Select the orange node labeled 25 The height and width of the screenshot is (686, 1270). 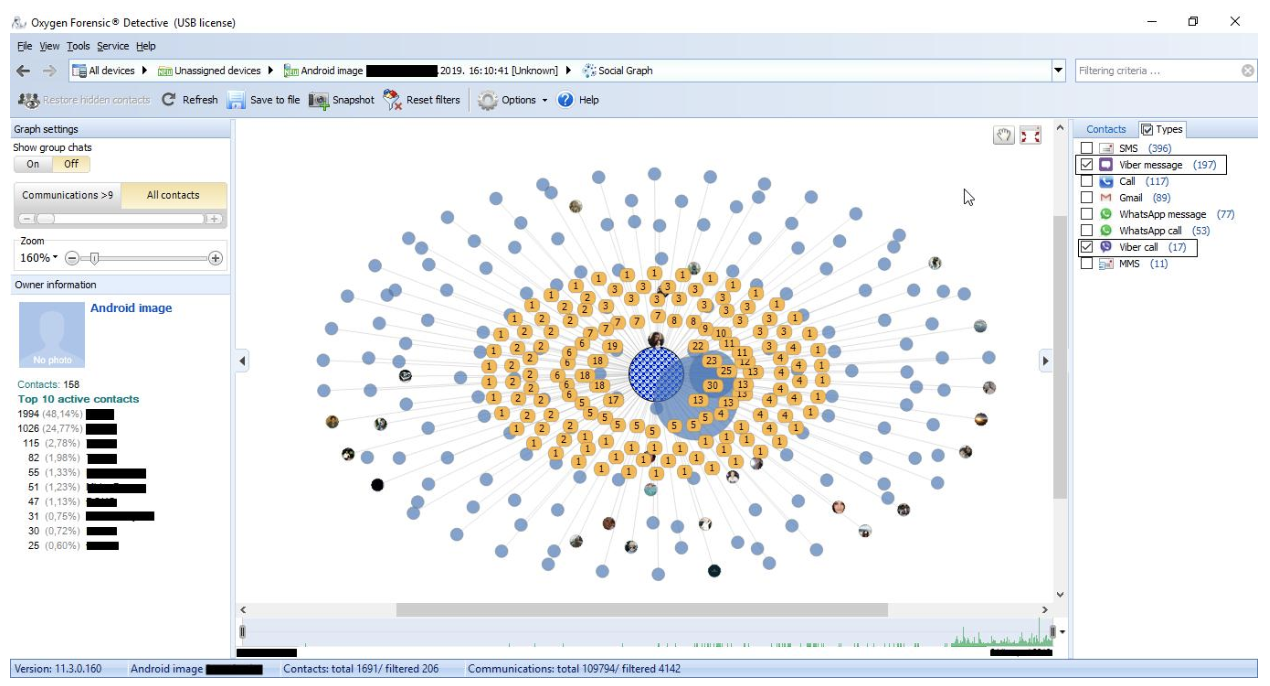click(x=726, y=371)
